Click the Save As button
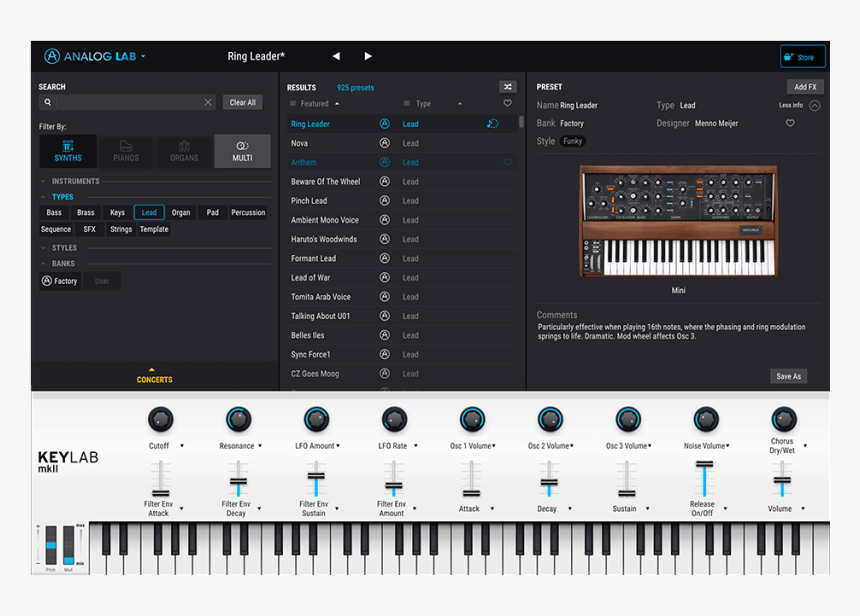The width and height of the screenshot is (860, 616). pyautogui.click(x=789, y=376)
